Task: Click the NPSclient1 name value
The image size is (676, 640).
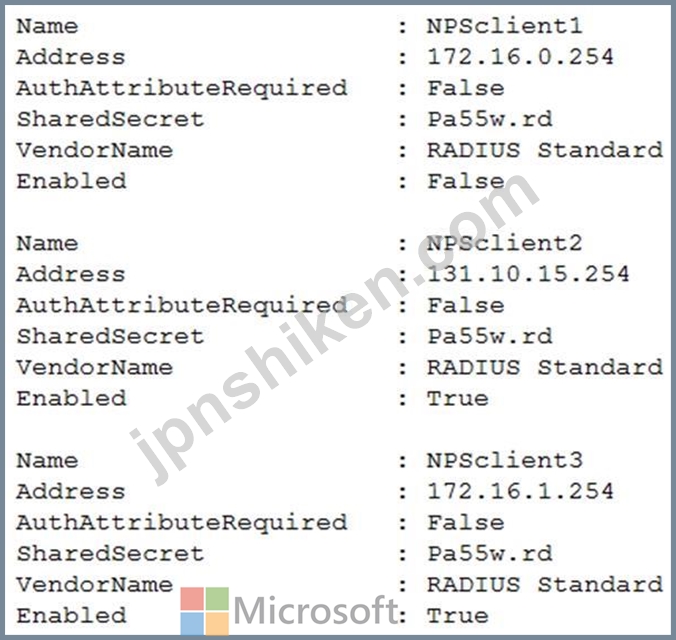Action: [504, 26]
